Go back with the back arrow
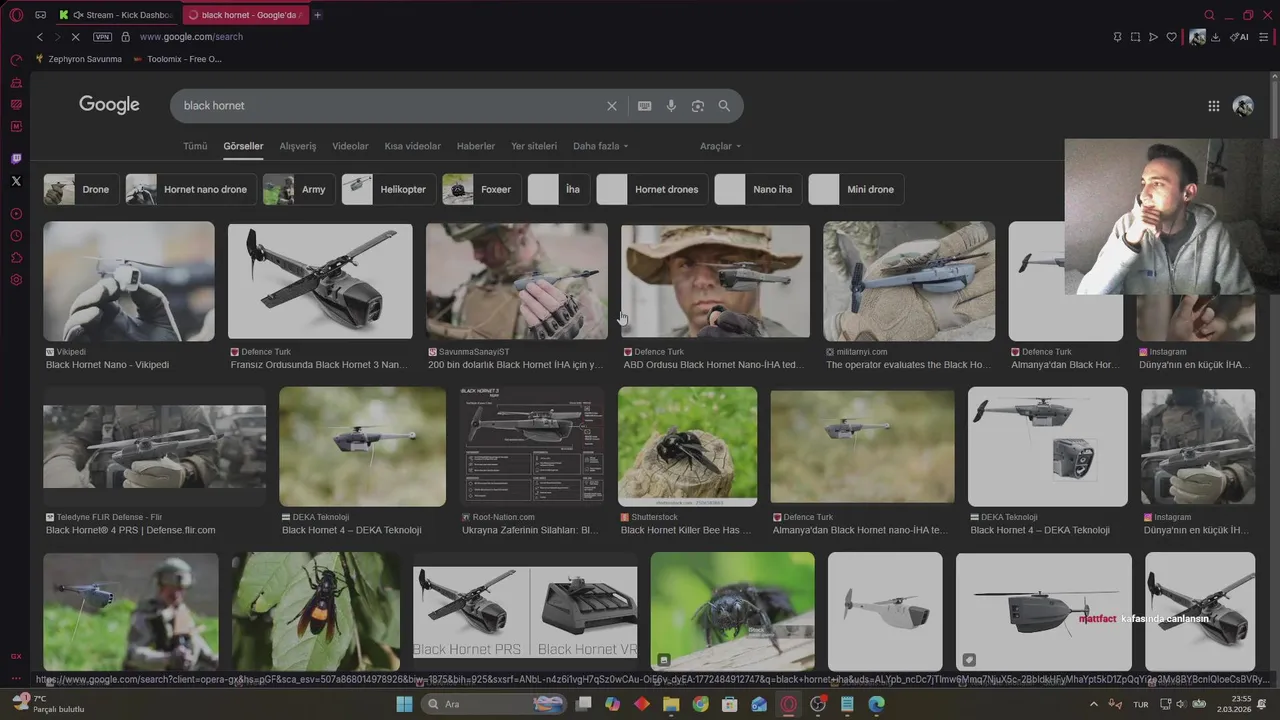 tap(40, 37)
